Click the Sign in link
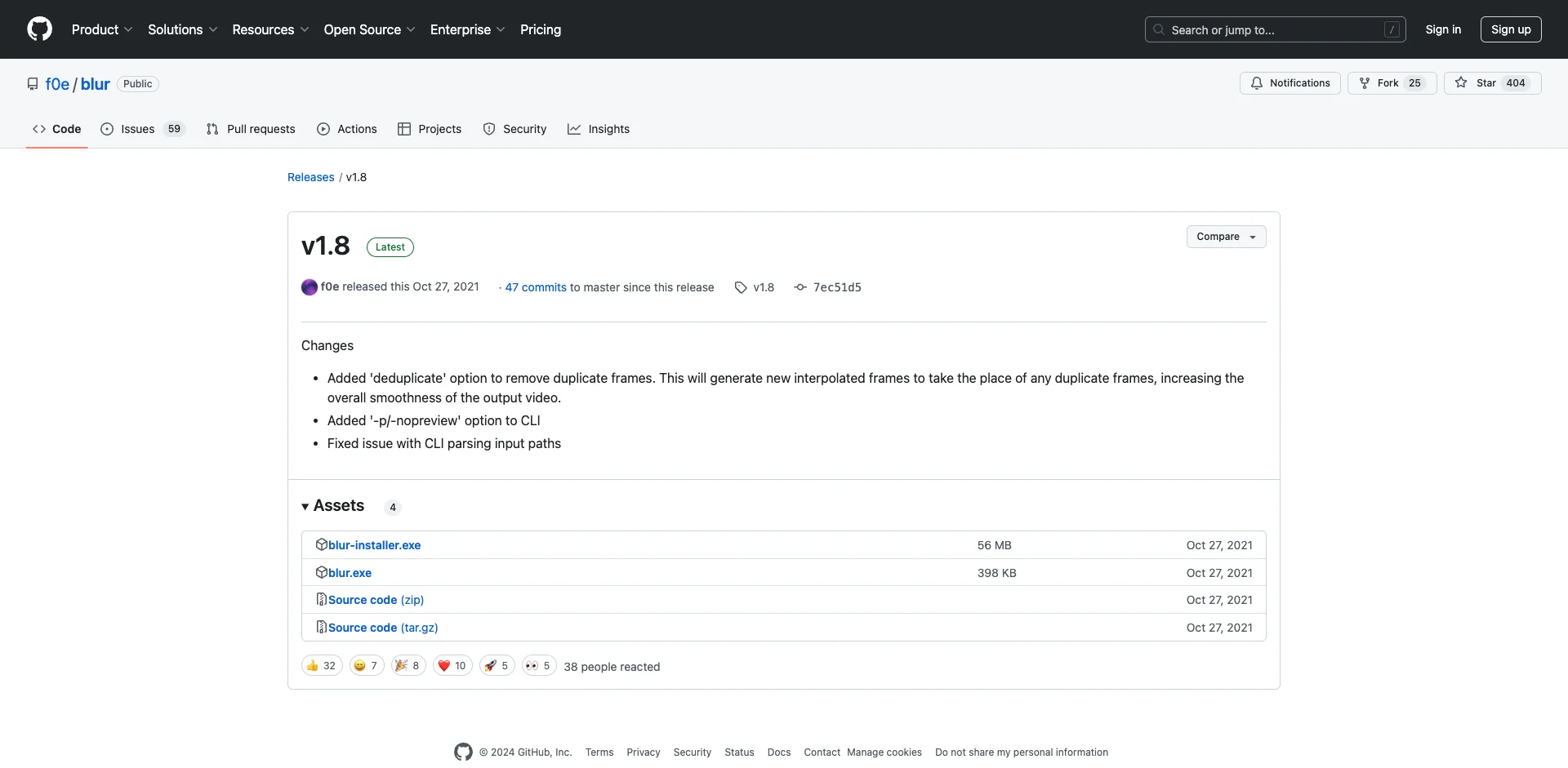Screen dimensions: 1568x768 pyautogui.click(x=1443, y=29)
